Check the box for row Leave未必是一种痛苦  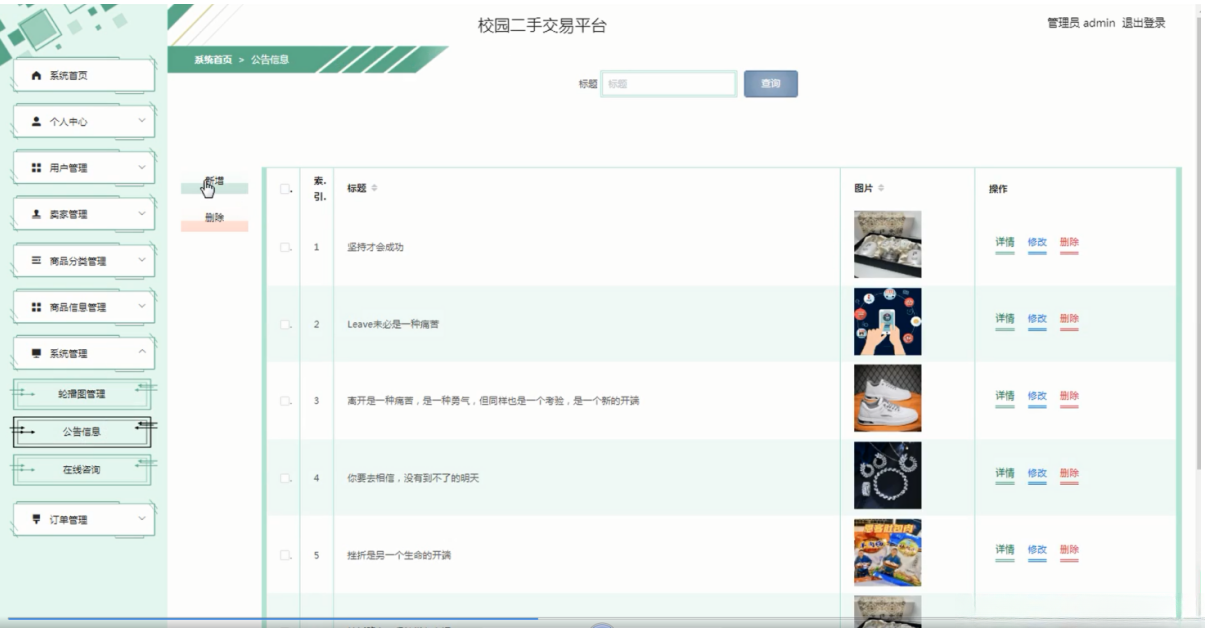point(285,324)
